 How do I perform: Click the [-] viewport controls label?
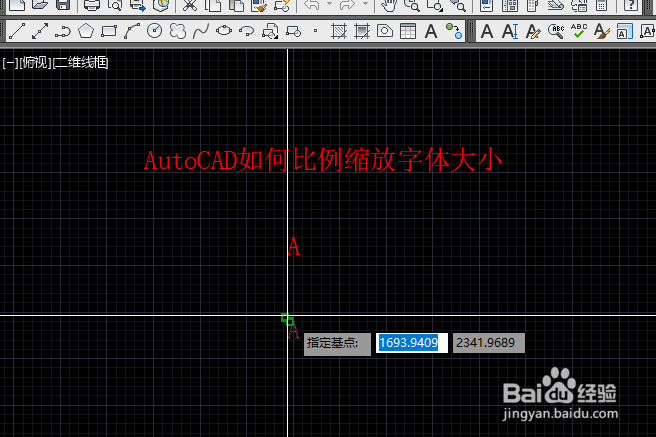click(10, 63)
